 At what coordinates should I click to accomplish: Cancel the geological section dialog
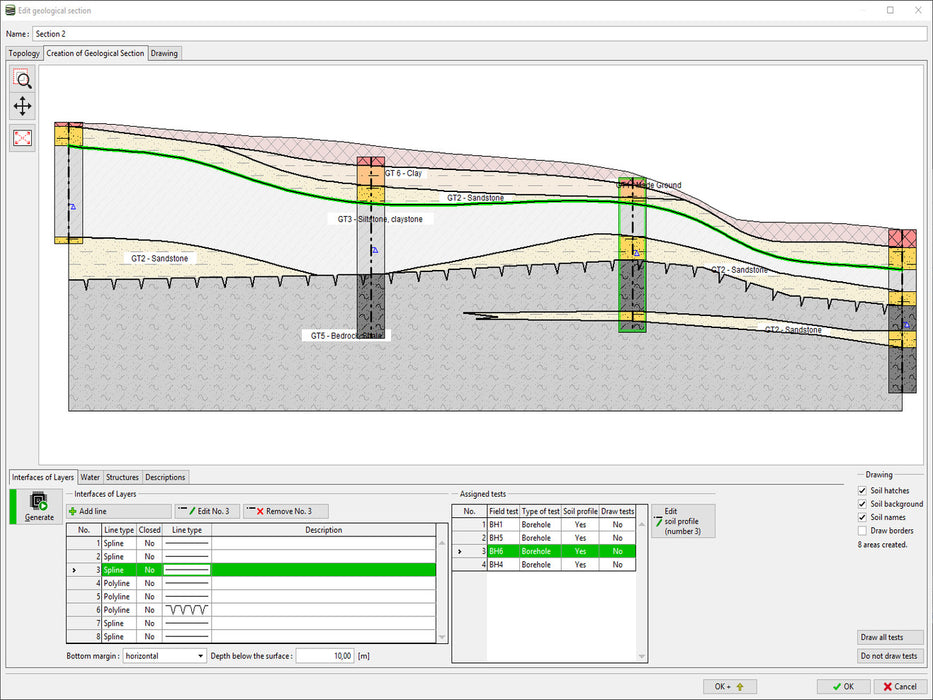[x=897, y=687]
